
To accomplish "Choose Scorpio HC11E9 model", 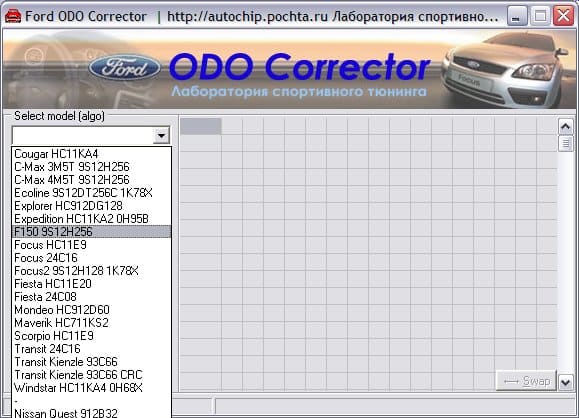I will (x=92, y=336).
